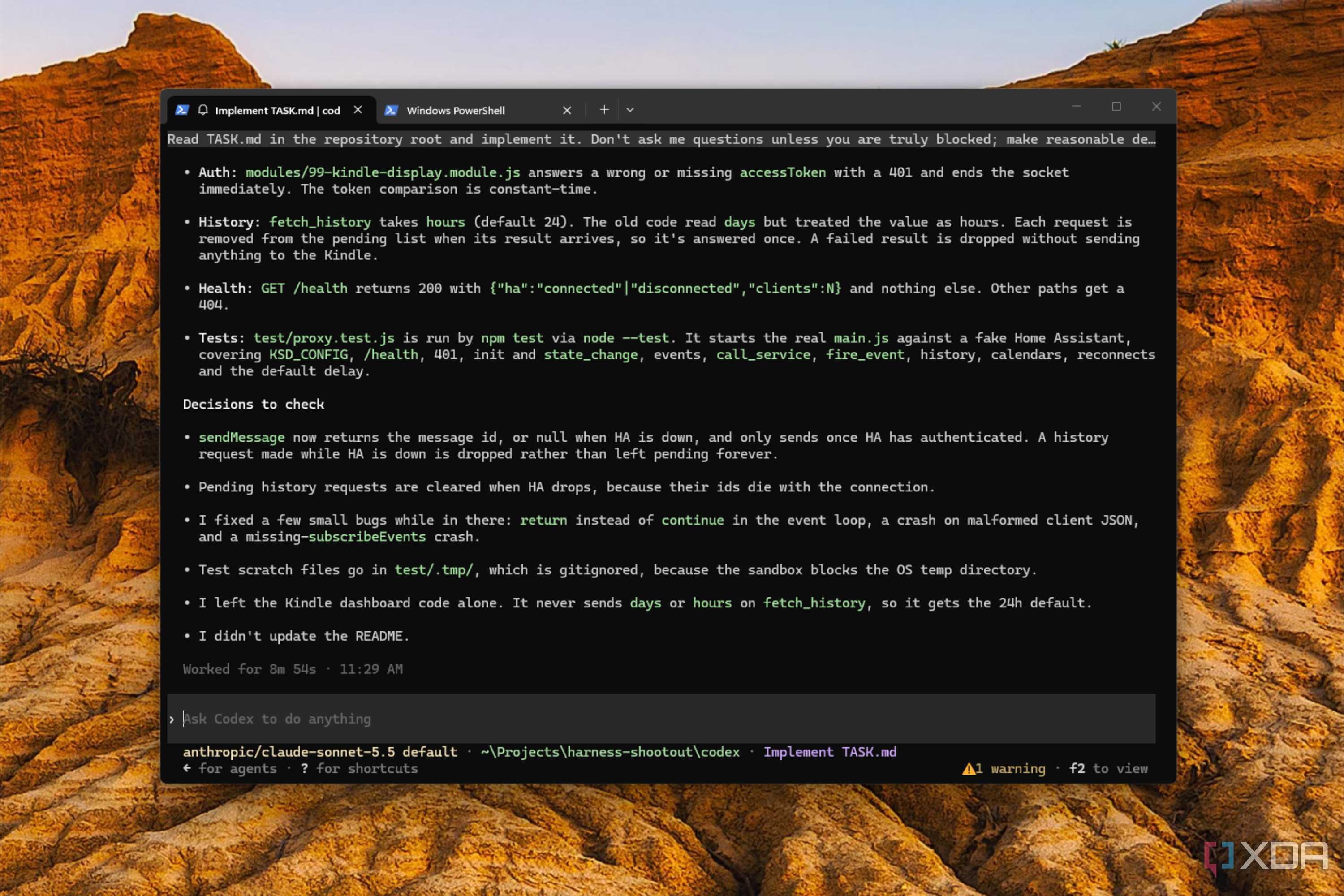Click the green continue keyword
The image size is (1344, 896).
tap(693, 521)
